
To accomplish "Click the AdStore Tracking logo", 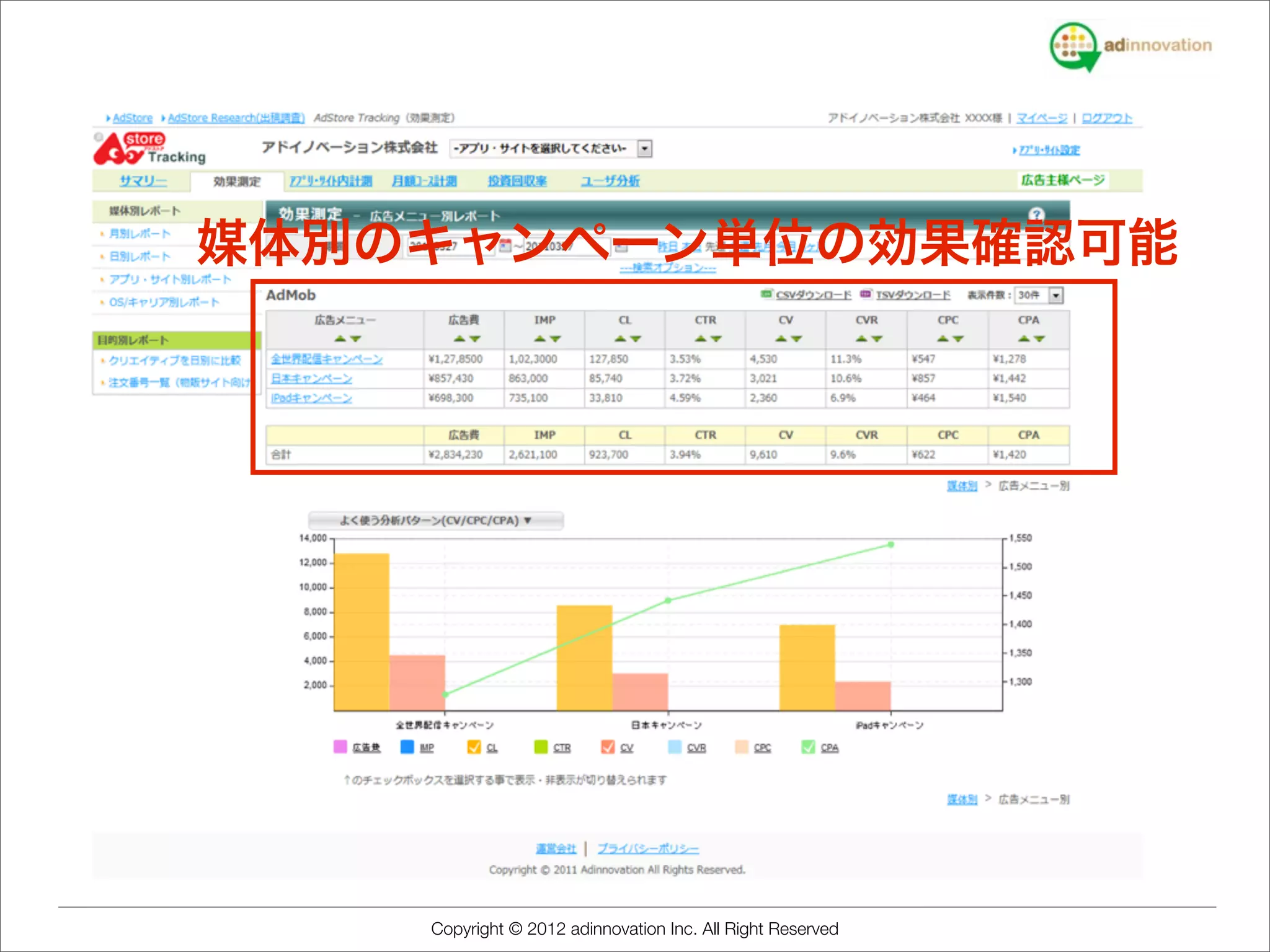I will point(150,149).
